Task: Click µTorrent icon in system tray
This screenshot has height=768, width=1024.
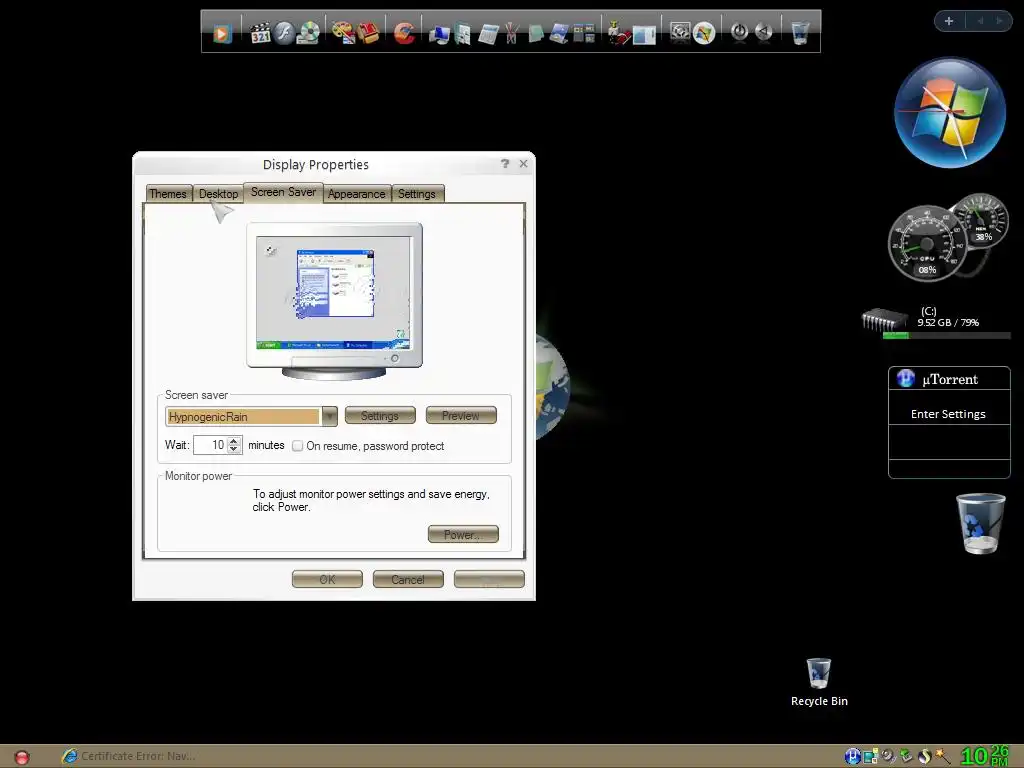Action: tap(852, 756)
